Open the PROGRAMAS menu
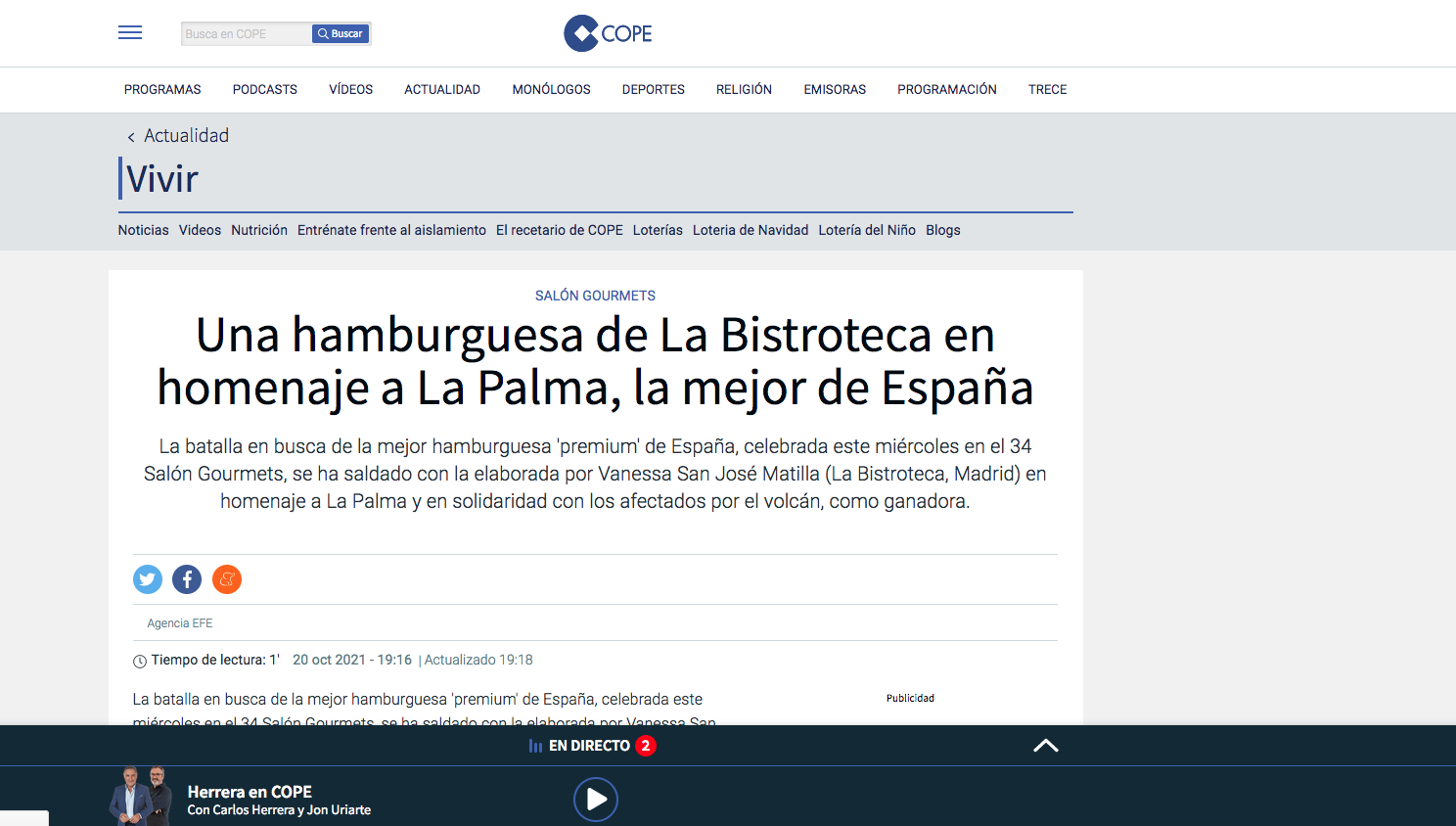The height and width of the screenshot is (826, 1456). [x=162, y=90]
